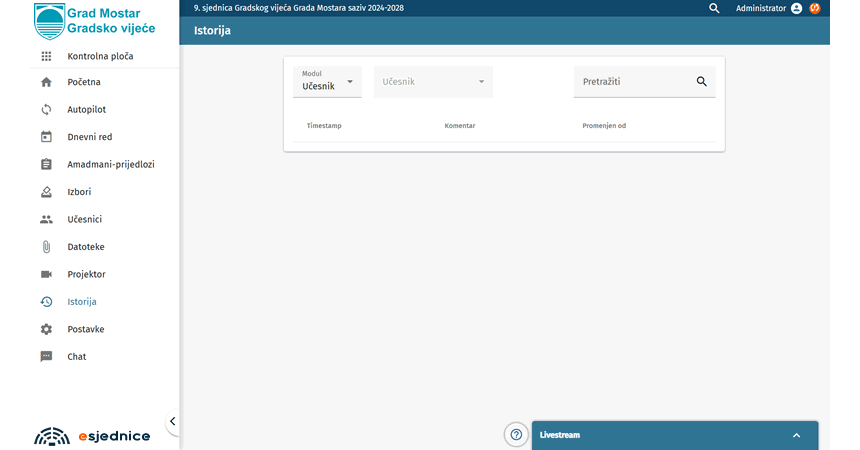Click the search magnifier icon in top bar

click(714, 8)
